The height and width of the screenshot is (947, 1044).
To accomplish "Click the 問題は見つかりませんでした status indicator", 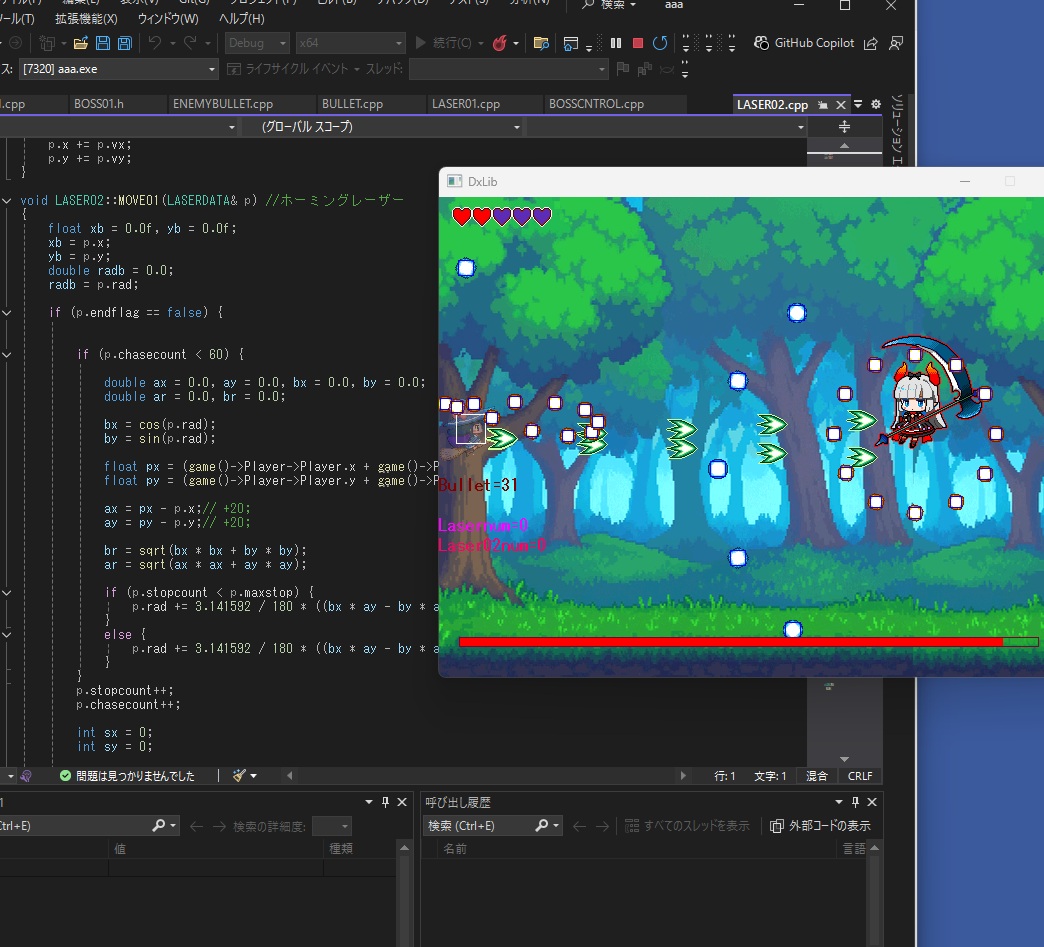I will click(x=127, y=776).
